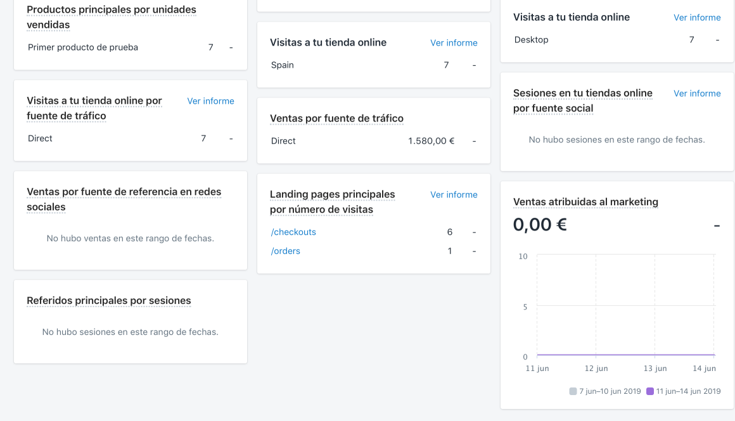Select the Primer producto de prueba row
Image resolution: width=735 pixels, height=421 pixels.
point(83,48)
